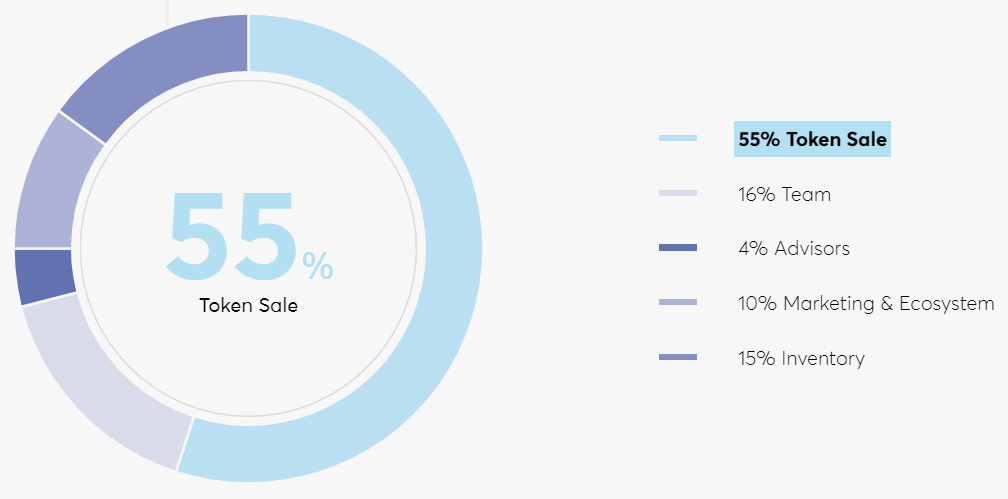Select the Advisors legend color swatch
The image size is (1008, 499).
tap(678, 248)
